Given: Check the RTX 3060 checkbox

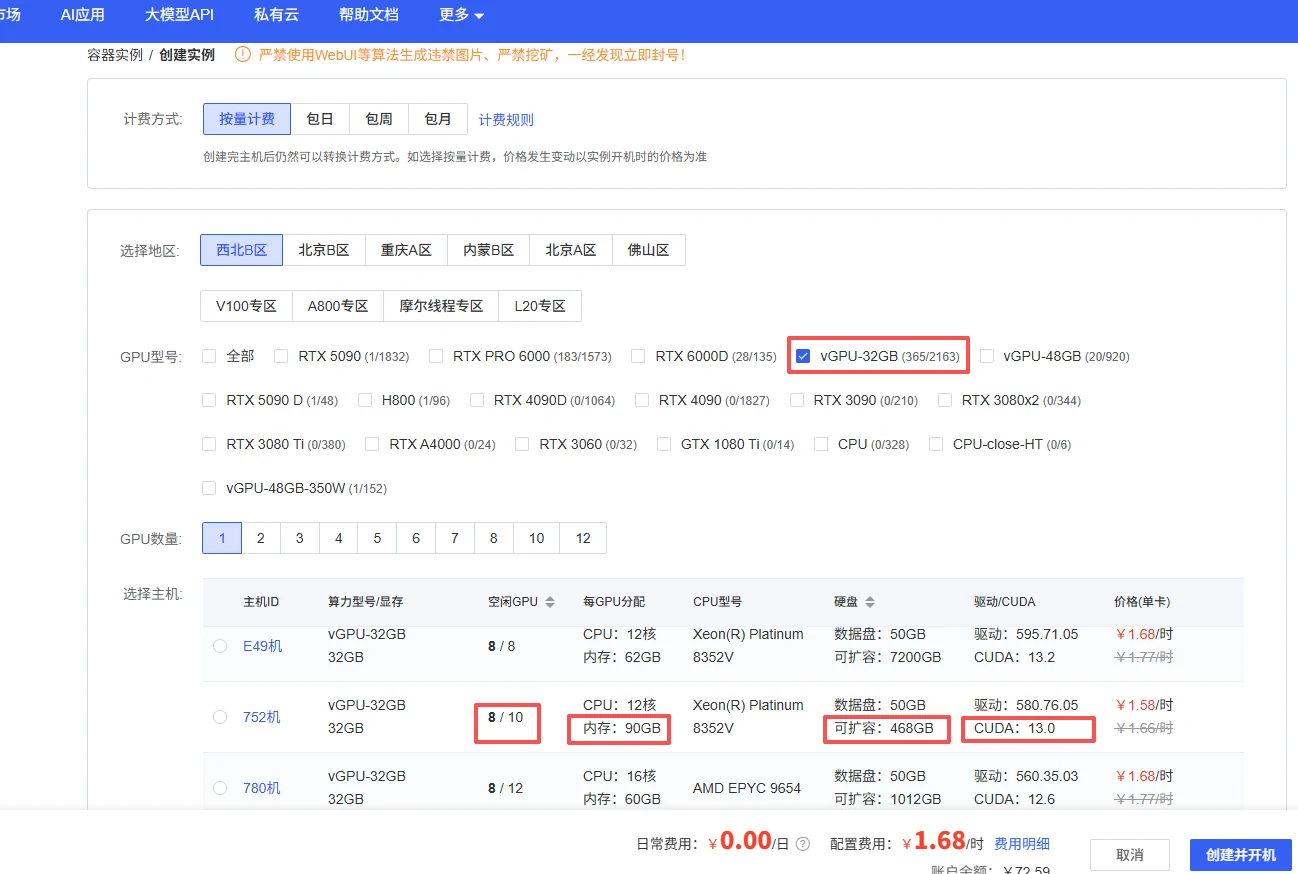Looking at the screenshot, I should point(522,444).
